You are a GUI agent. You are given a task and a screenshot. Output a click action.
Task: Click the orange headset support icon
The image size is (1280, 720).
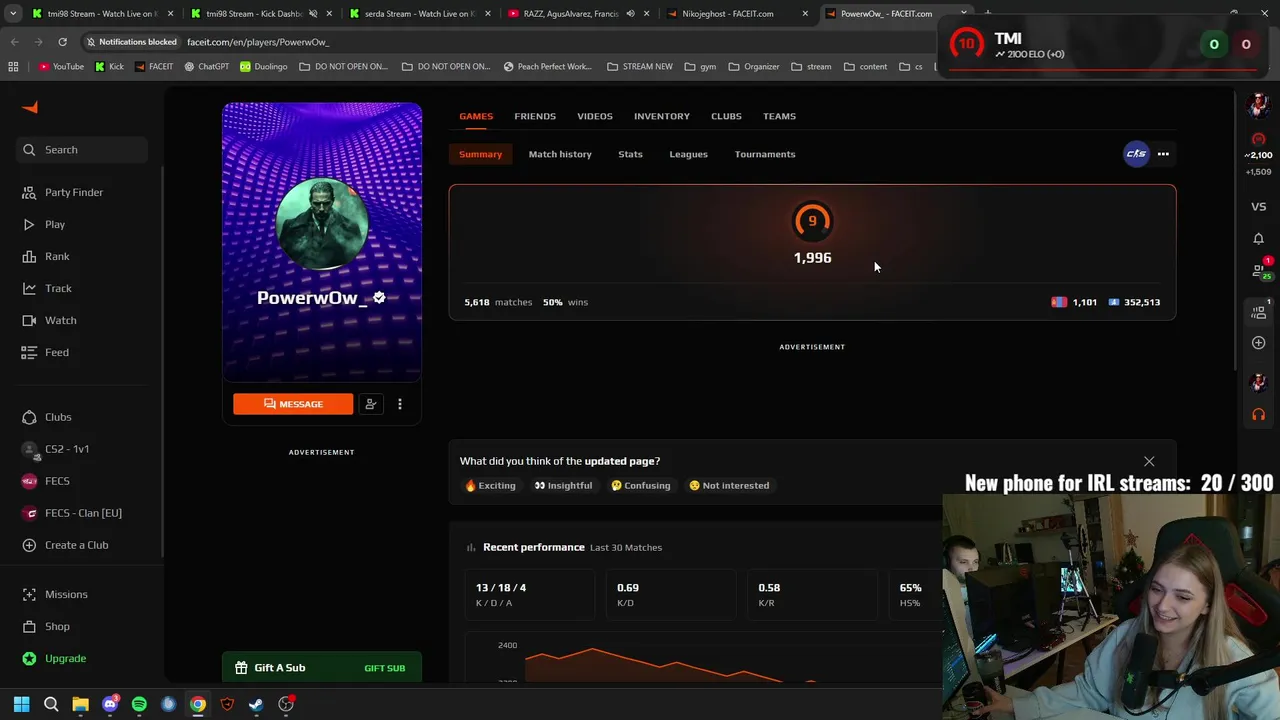click(x=1259, y=414)
